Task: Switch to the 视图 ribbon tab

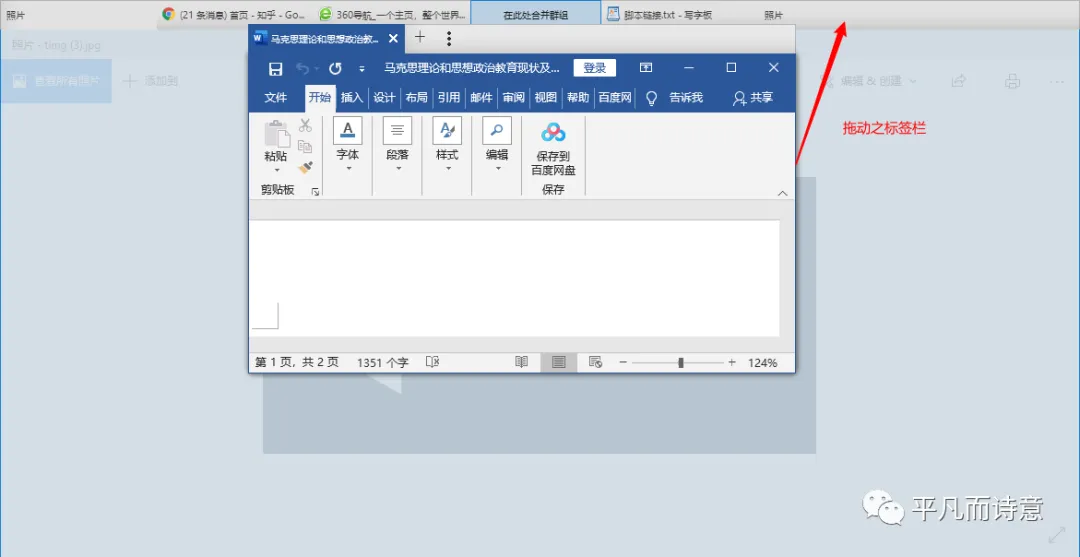Action: pyautogui.click(x=546, y=98)
